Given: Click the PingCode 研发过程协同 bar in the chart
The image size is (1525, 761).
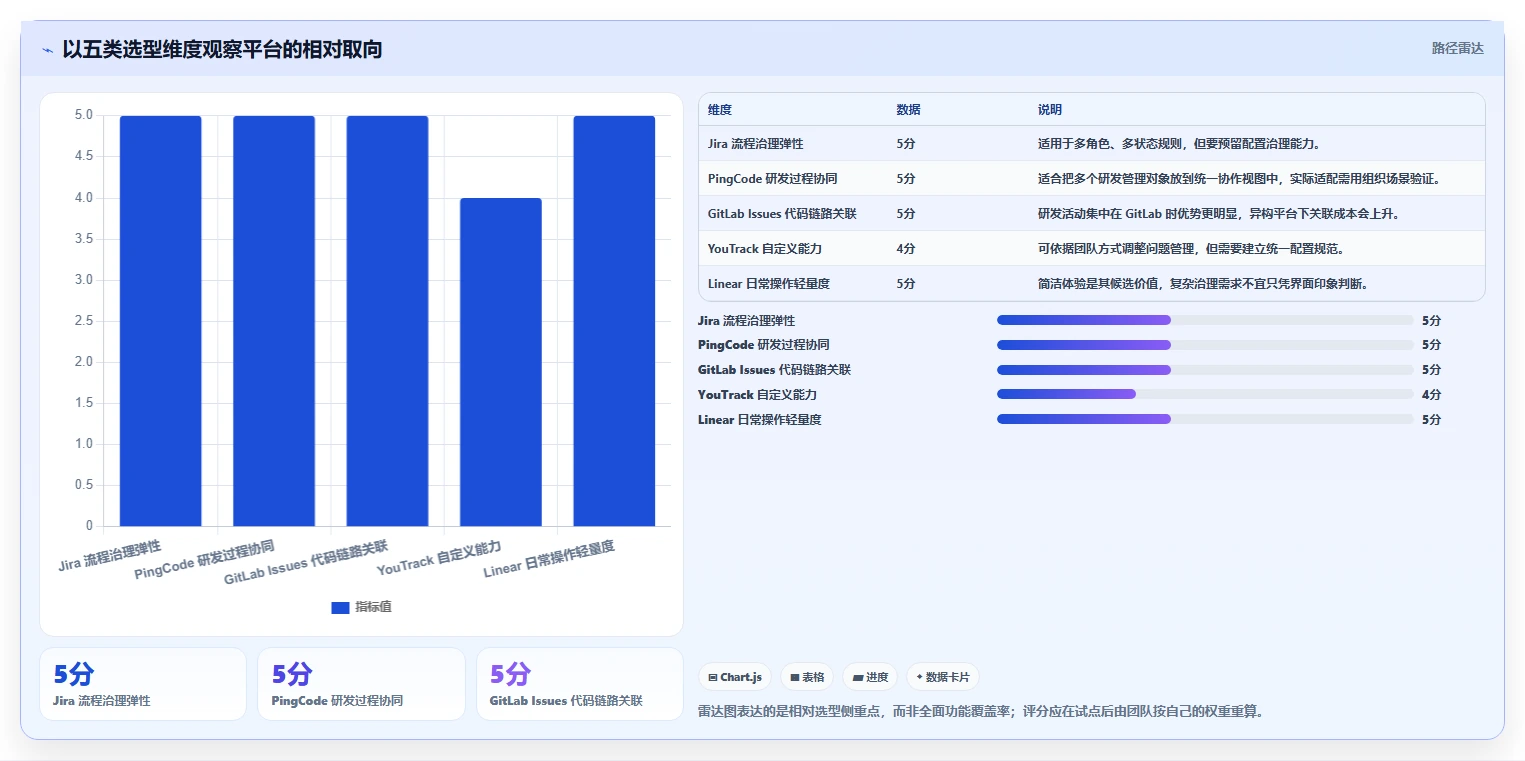Looking at the screenshot, I should click(274, 321).
